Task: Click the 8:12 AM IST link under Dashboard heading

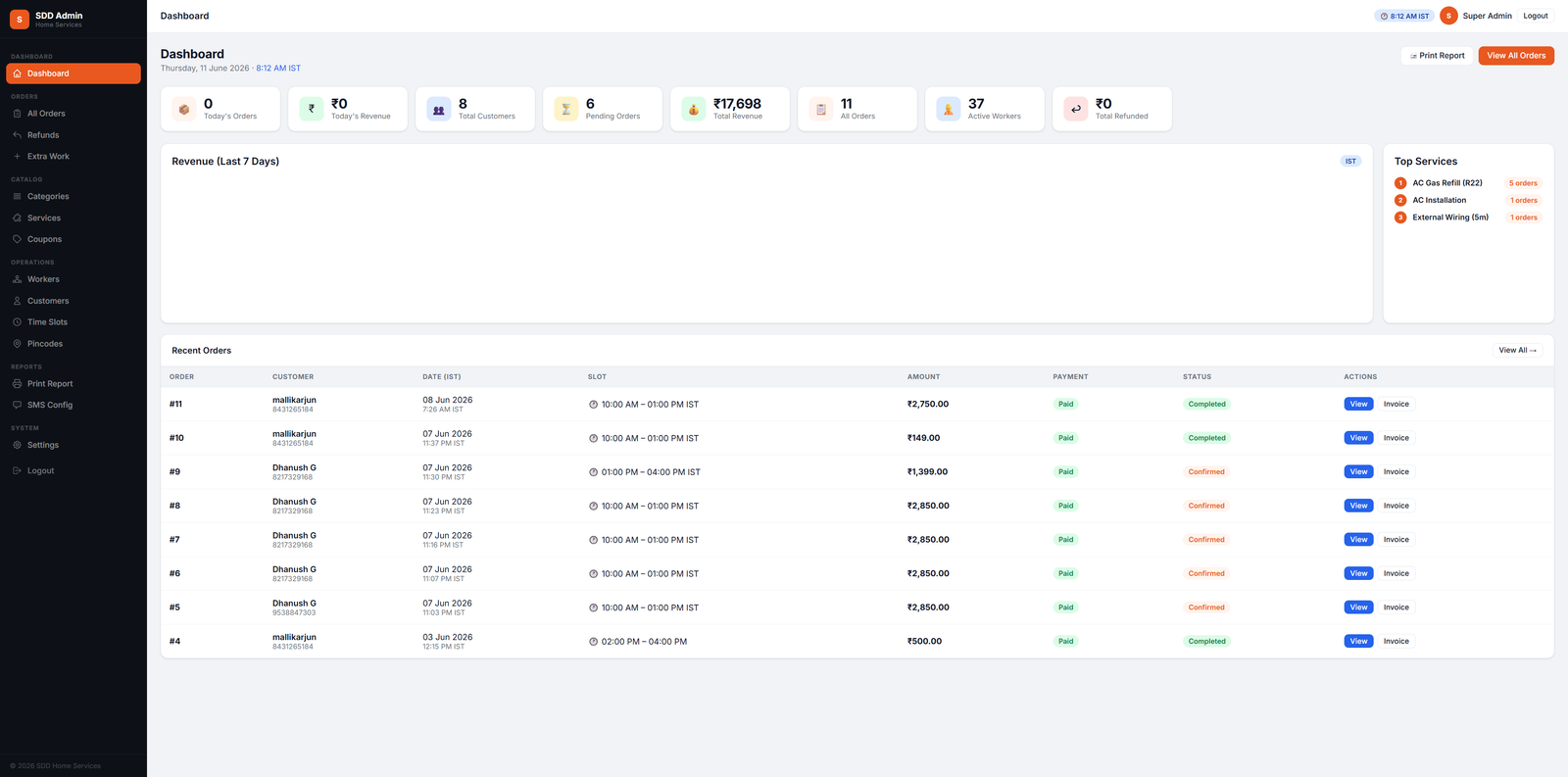Action: [278, 69]
